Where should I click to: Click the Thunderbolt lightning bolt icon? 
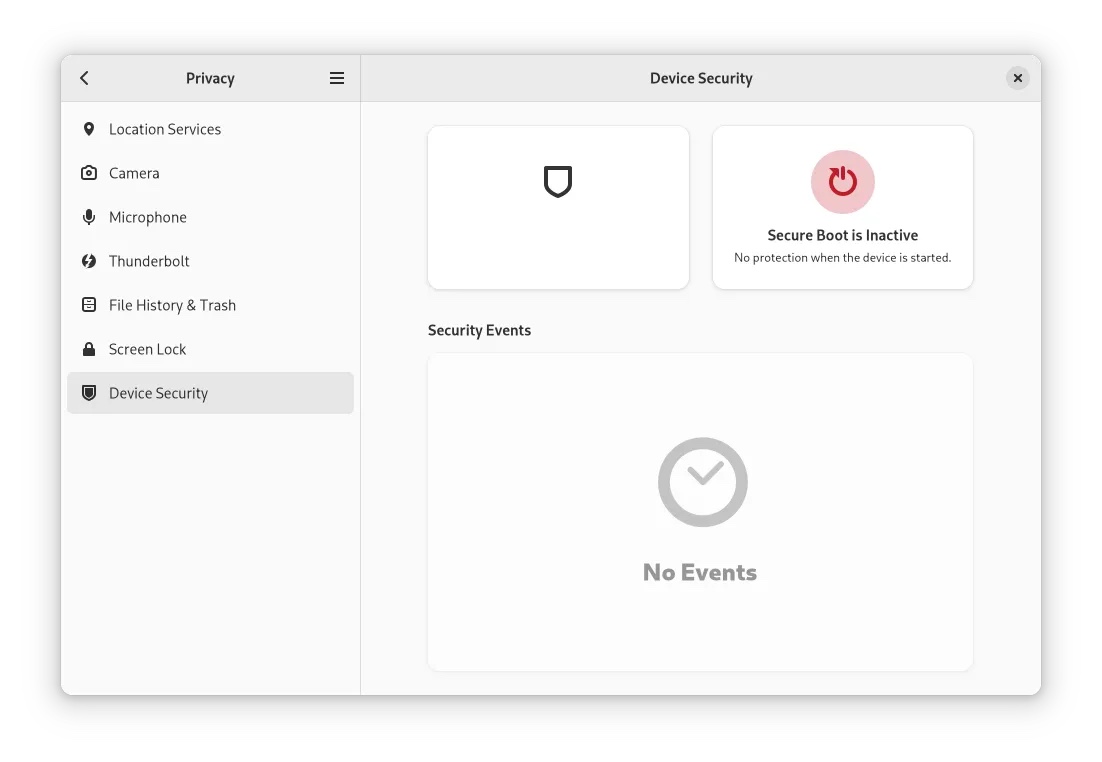89,261
